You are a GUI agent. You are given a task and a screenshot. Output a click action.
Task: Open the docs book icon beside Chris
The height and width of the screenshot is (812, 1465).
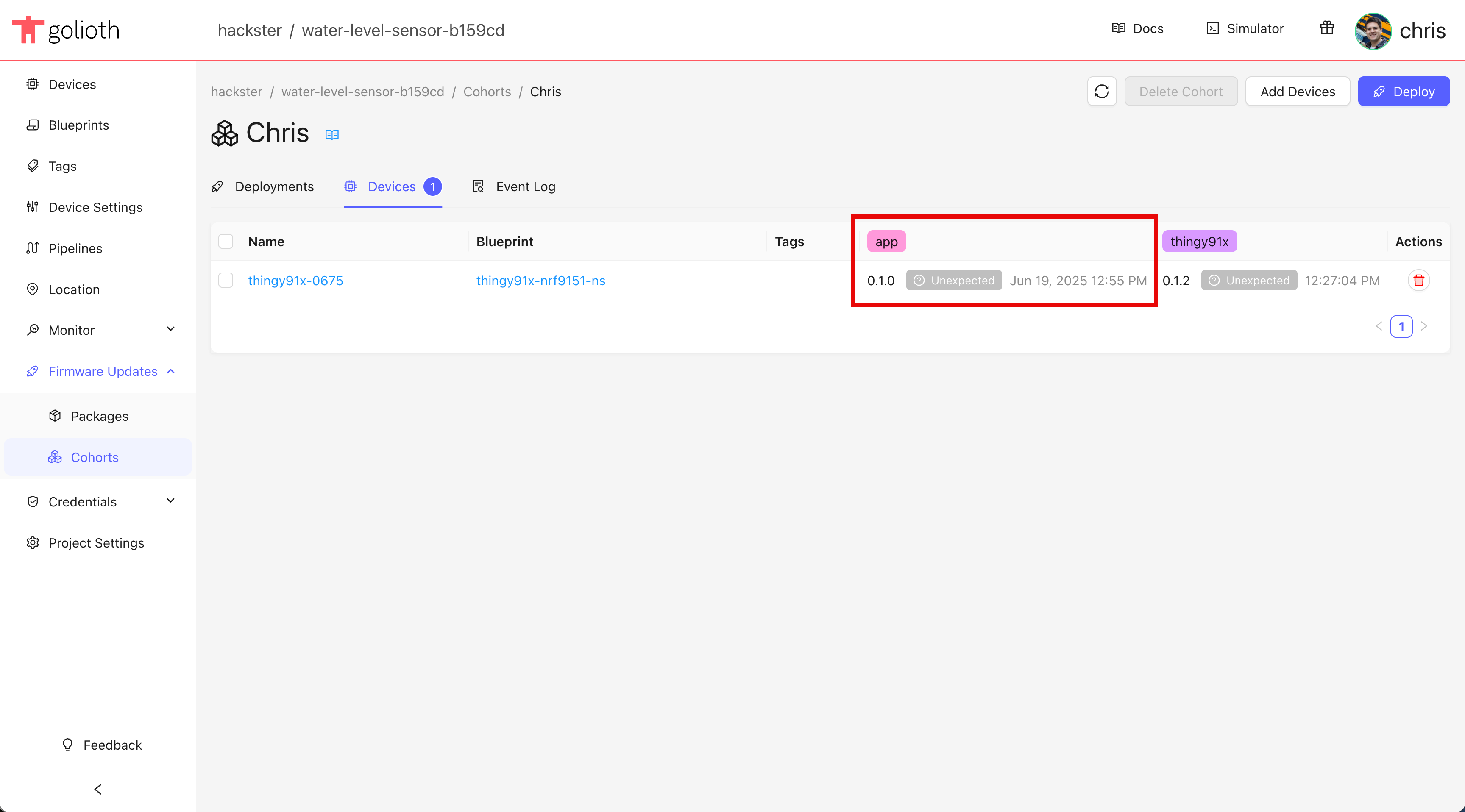(x=332, y=135)
